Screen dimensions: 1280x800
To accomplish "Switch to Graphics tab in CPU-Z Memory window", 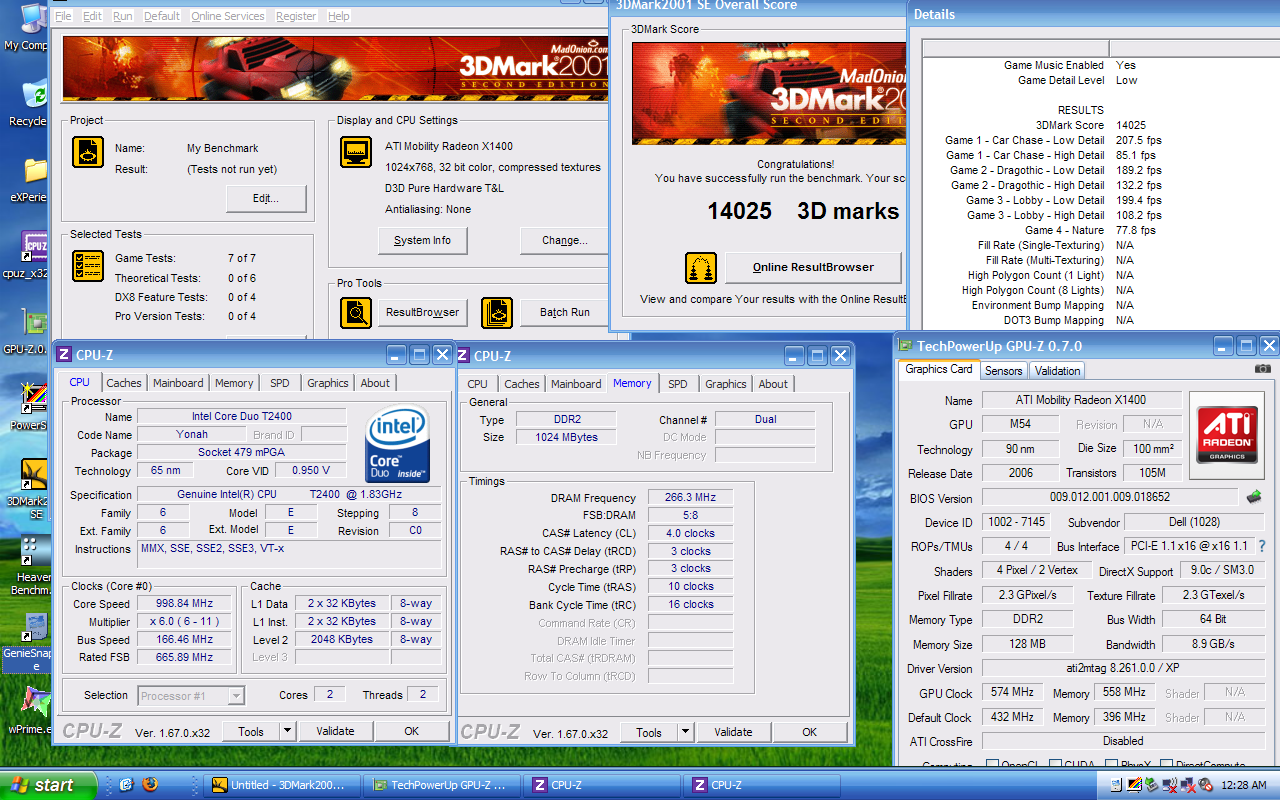I will coord(726,384).
